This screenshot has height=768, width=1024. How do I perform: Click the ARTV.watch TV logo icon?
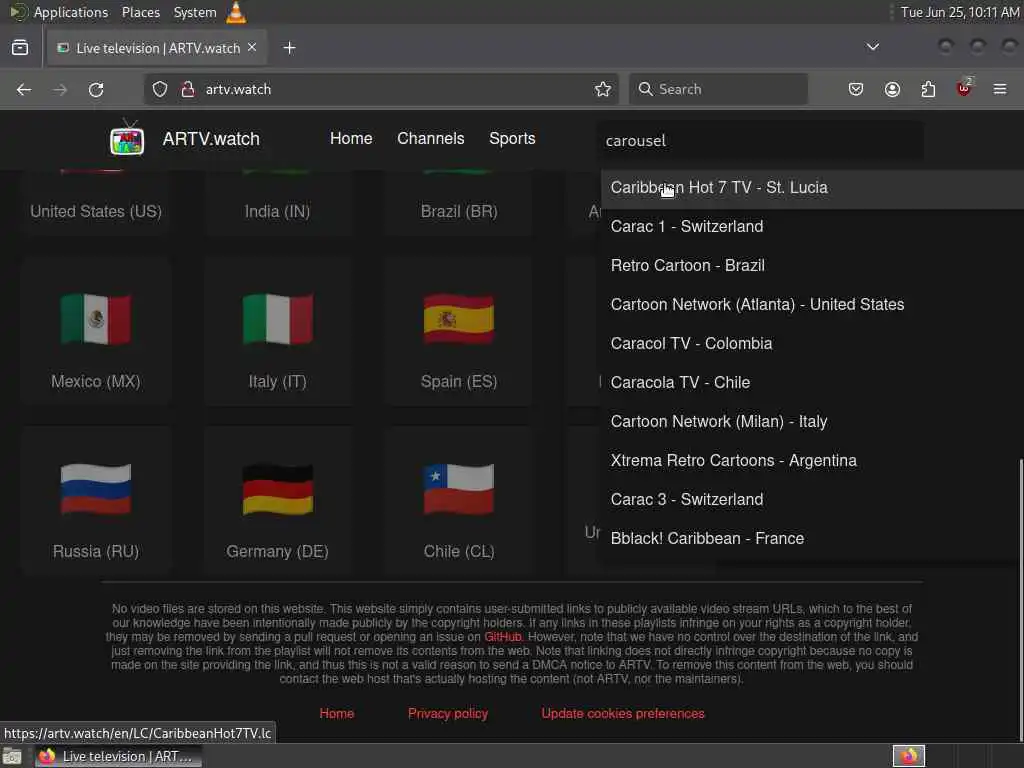pyautogui.click(x=127, y=138)
